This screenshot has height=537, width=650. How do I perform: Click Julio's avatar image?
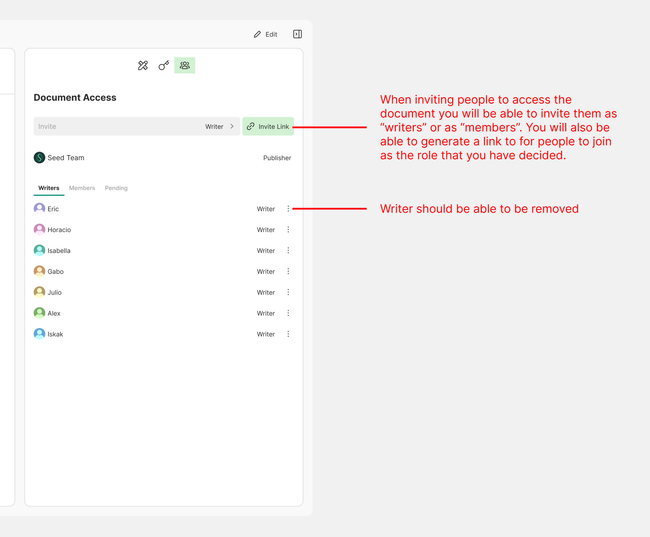39,292
